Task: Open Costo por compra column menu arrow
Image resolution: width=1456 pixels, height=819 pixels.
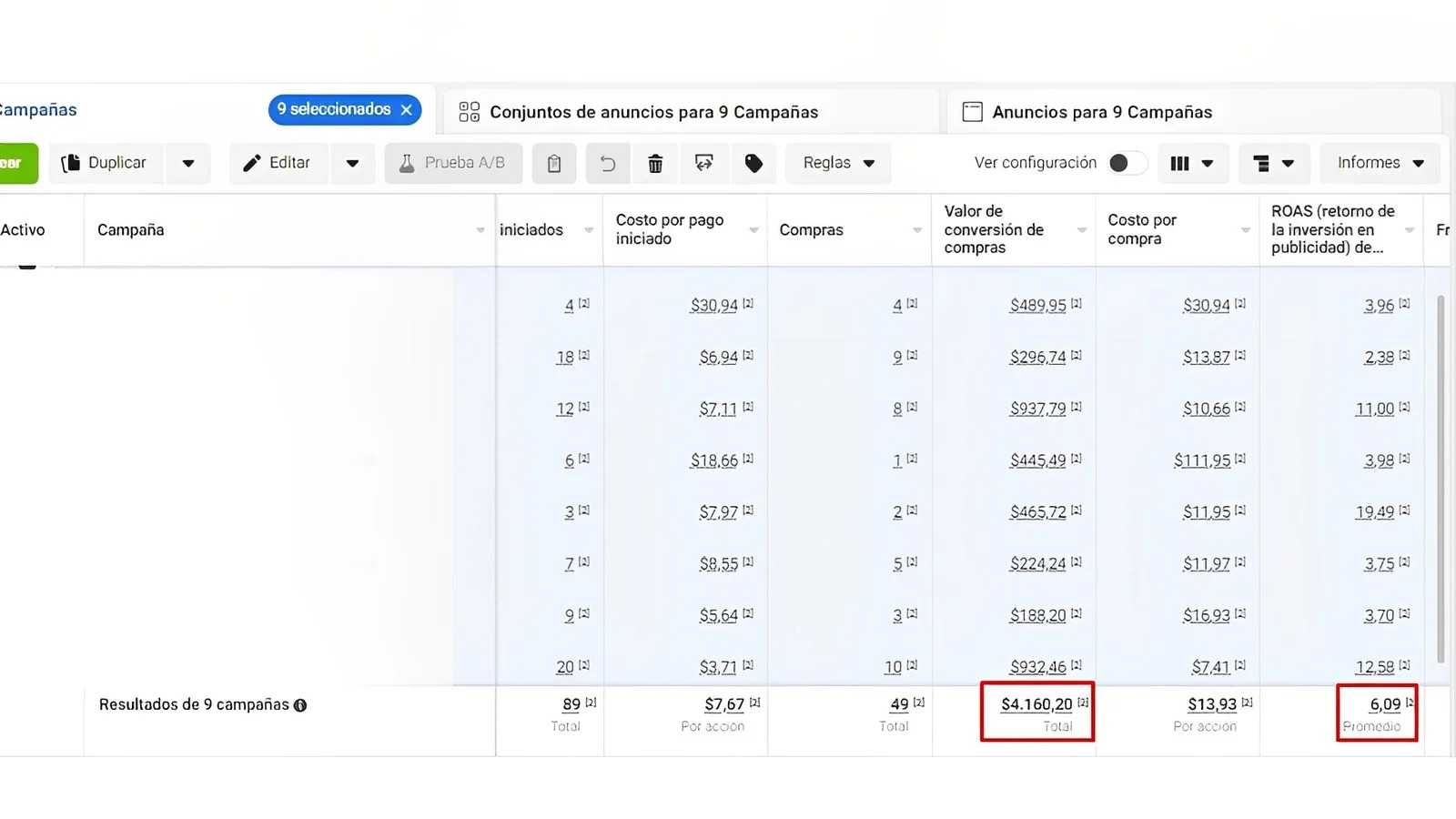Action: 1246,230
